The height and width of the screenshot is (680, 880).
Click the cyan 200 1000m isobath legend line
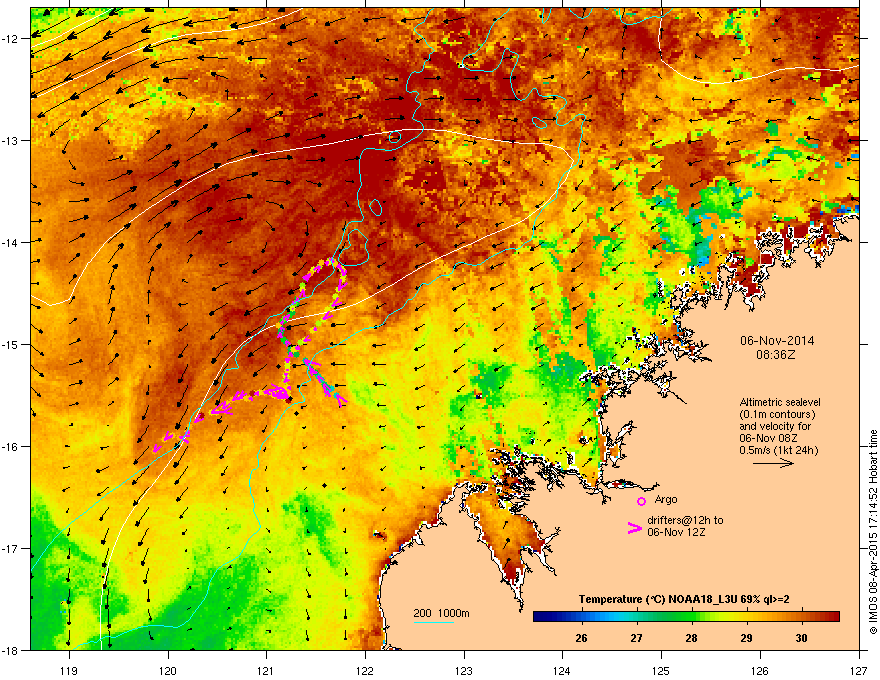pos(434,623)
